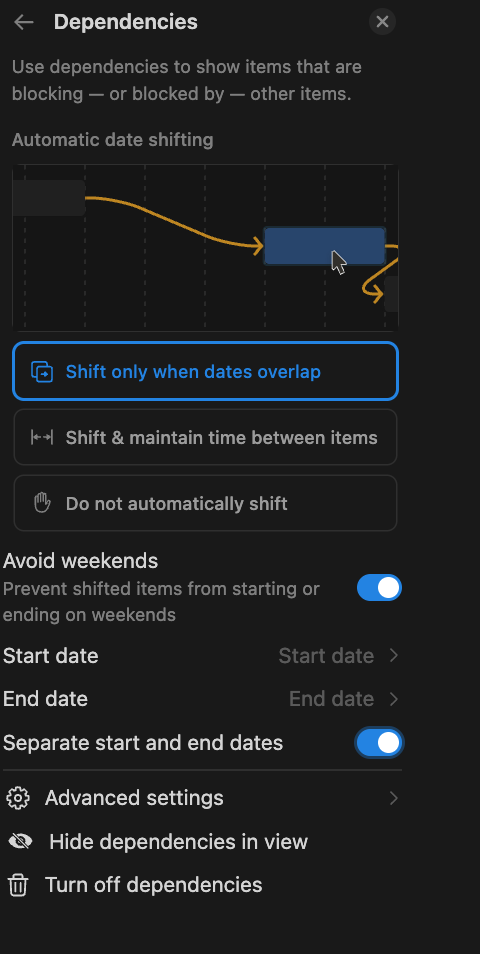Click the hand icon for Do not automatically shift
This screenshot has height=954, width=480.
pyautogui.click(x=42, y=503)
